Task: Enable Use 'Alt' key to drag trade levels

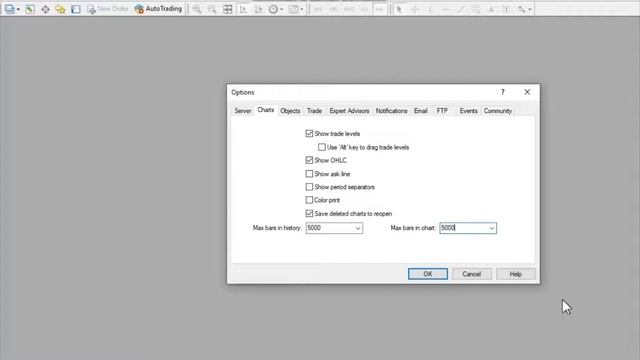Action: (x=322, y=147)
